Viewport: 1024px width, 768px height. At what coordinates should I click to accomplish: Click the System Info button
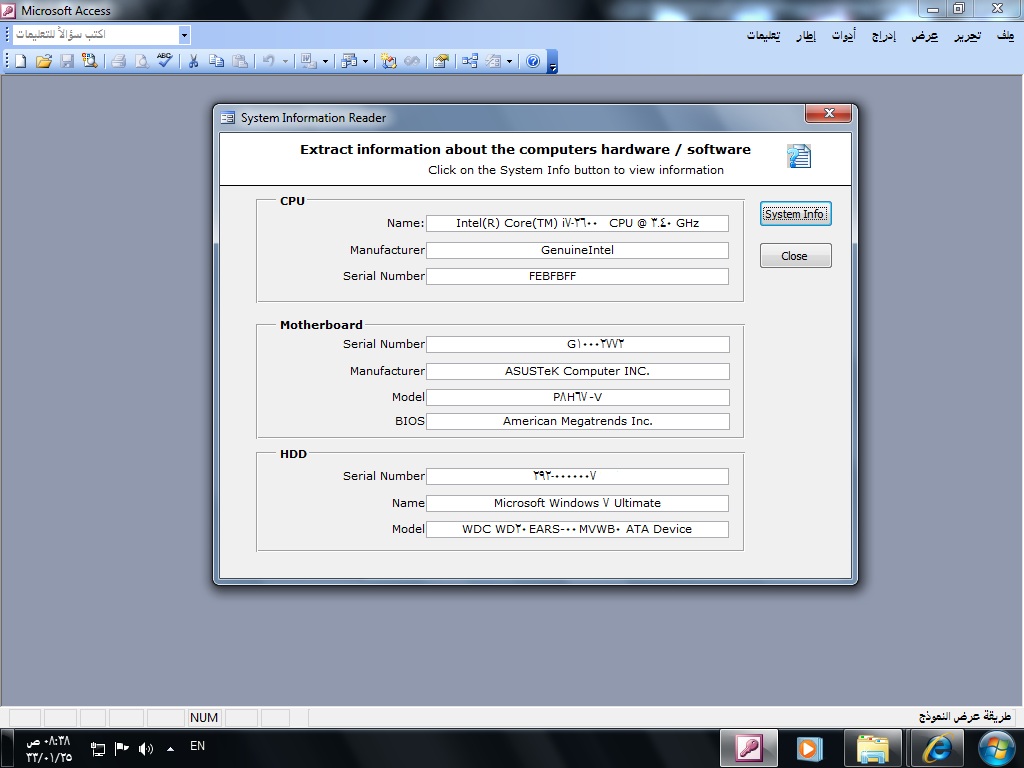pos(795,214)
